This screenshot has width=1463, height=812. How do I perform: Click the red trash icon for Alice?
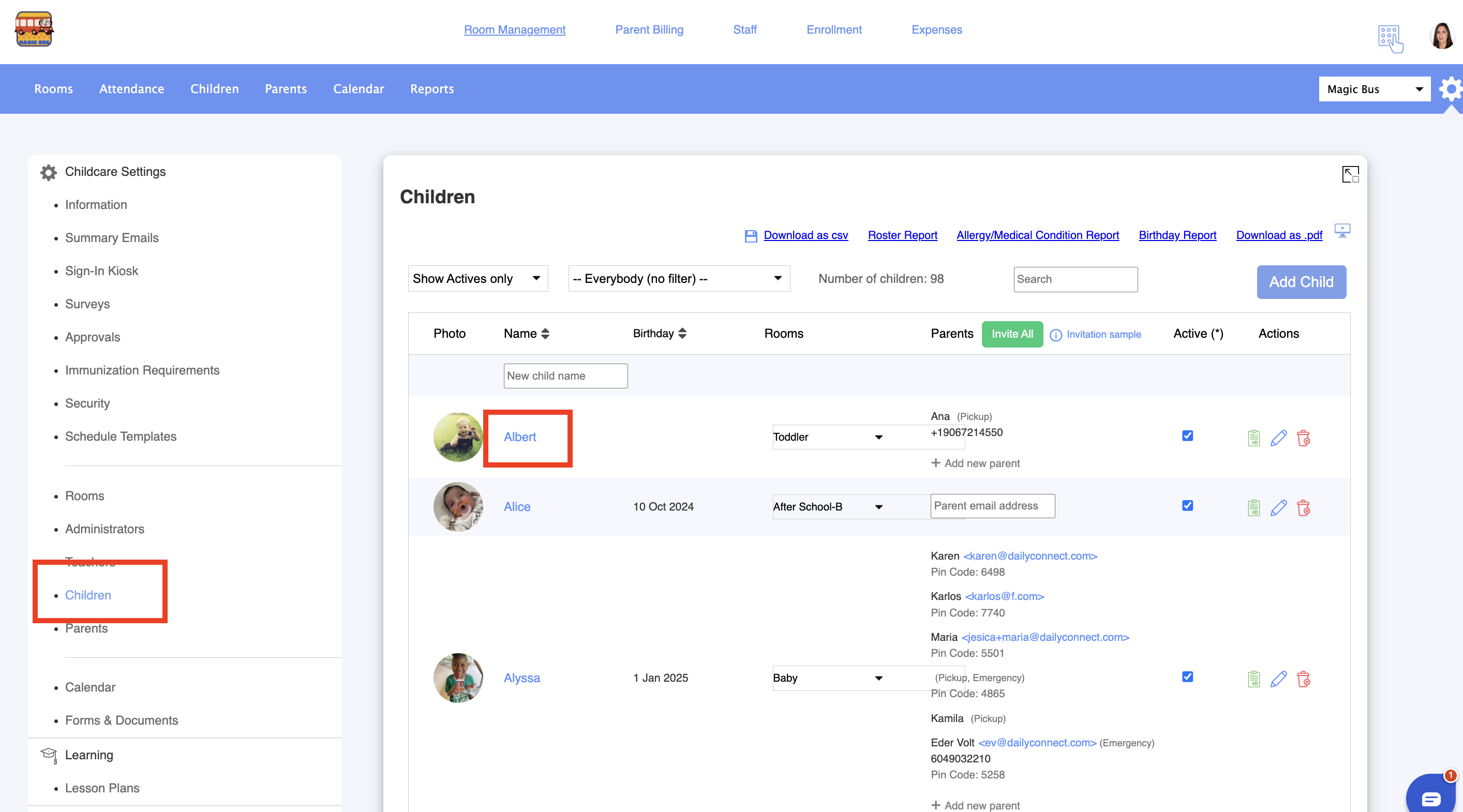[1304, 508]
